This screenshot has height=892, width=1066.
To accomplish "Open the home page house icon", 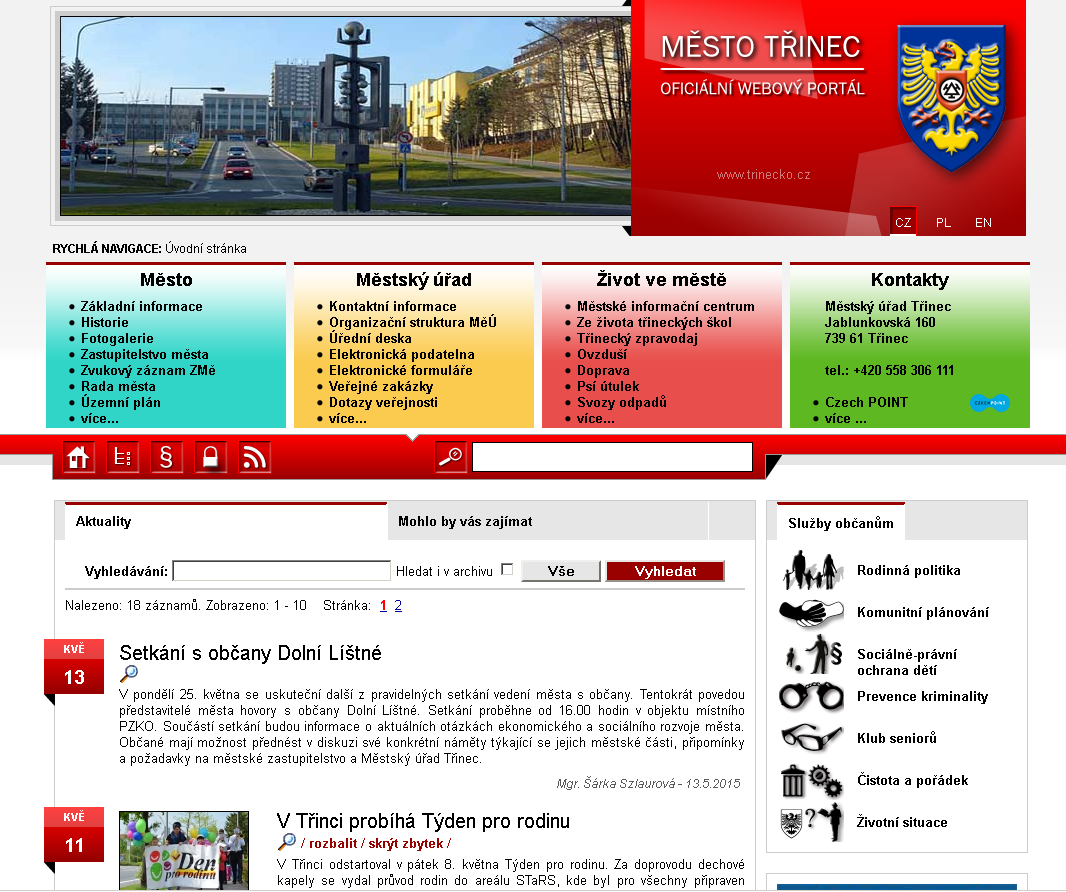I will 79,457.
